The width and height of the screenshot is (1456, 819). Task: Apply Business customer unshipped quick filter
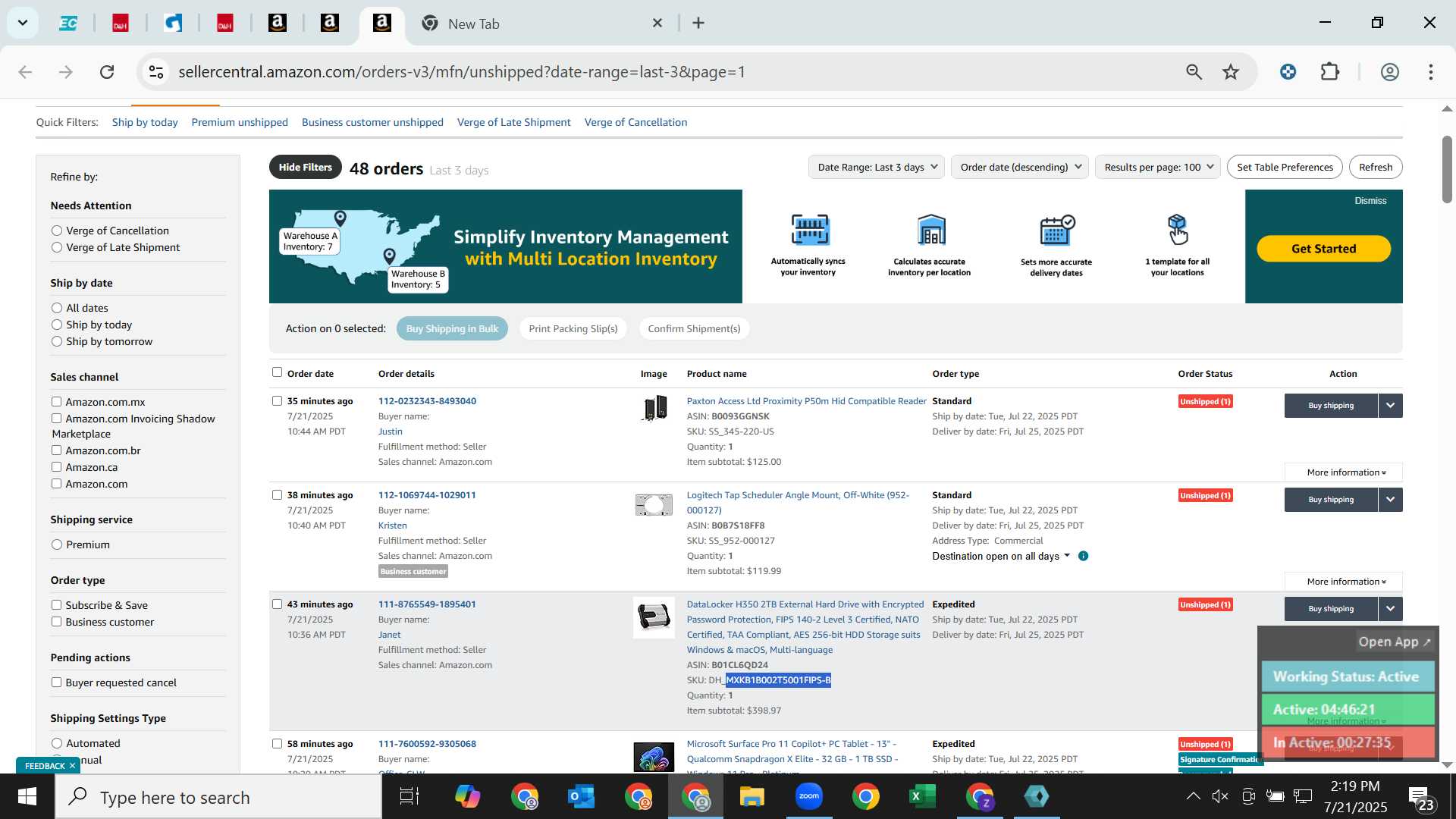372,122
